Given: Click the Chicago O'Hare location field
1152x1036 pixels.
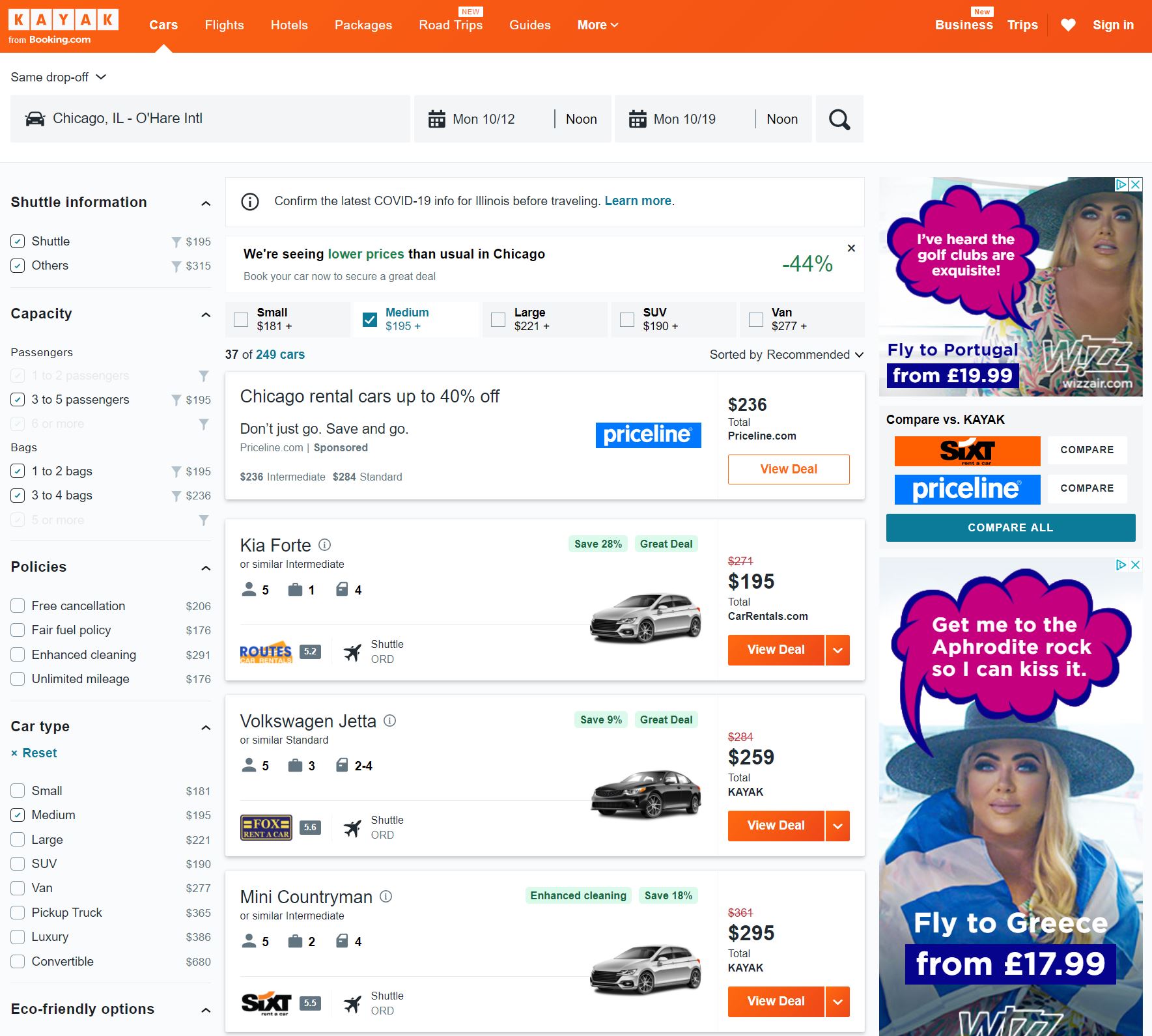Looking at the screenshot, I should 210,119.
